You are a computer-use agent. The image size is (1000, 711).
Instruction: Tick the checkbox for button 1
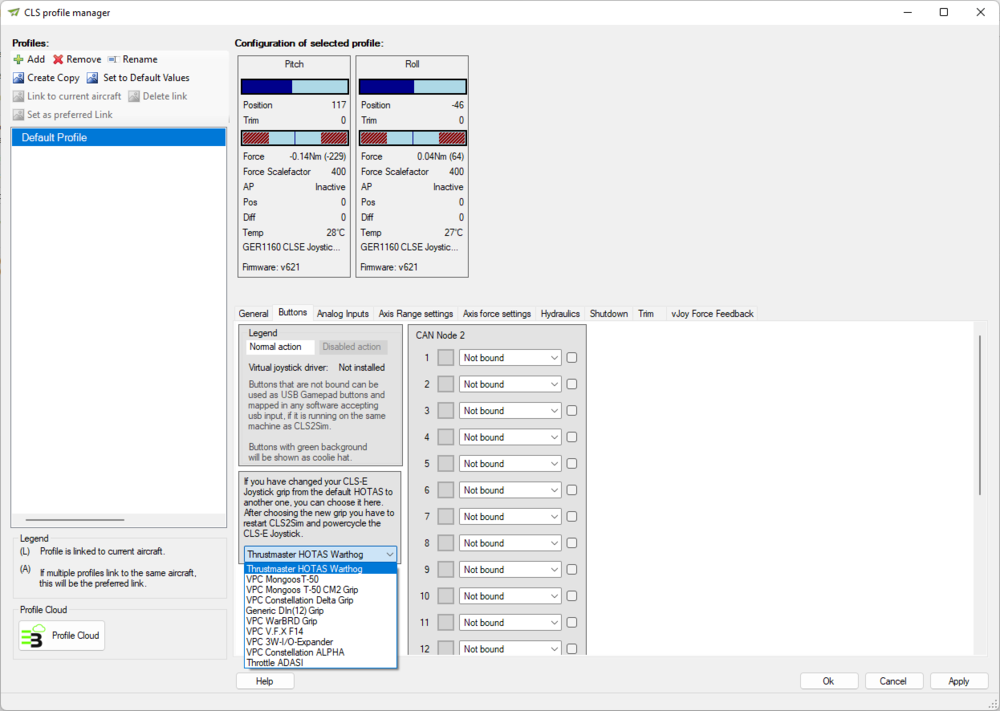point(572,358)
